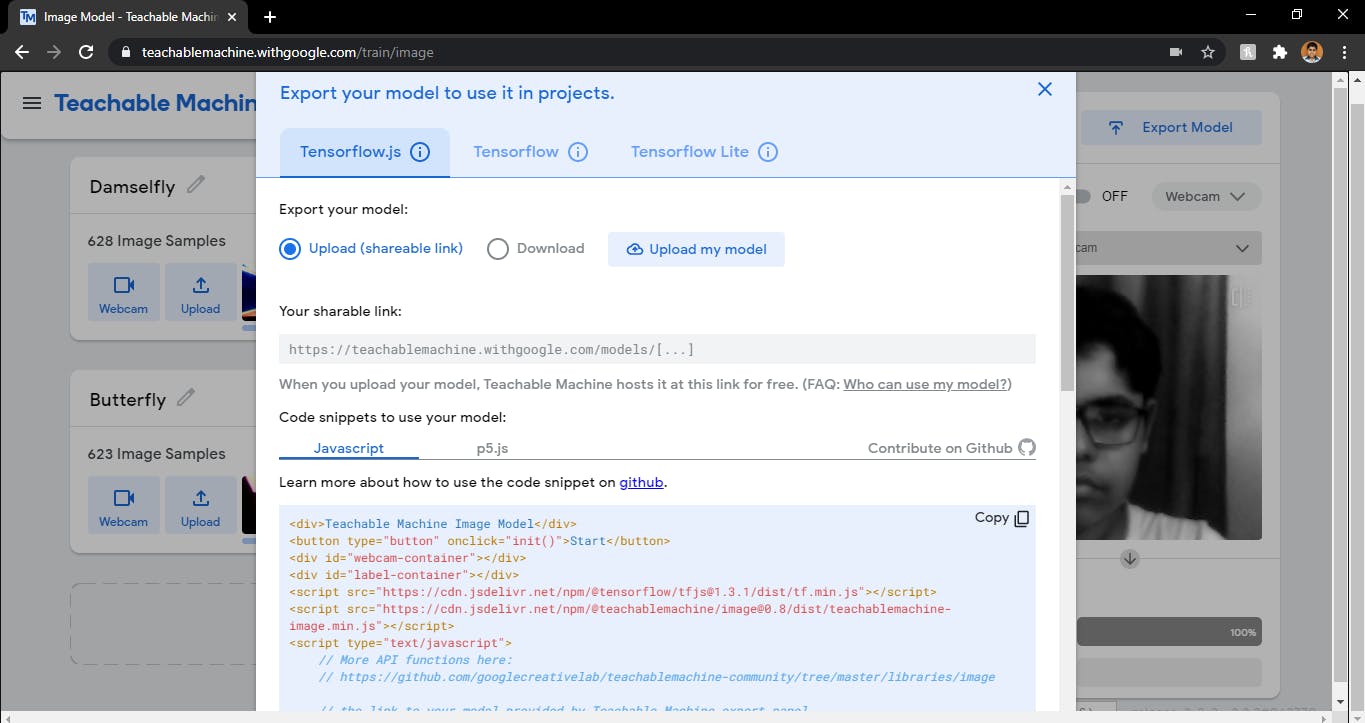Bookmark this page with the star icon

(x=1207, y=52)
